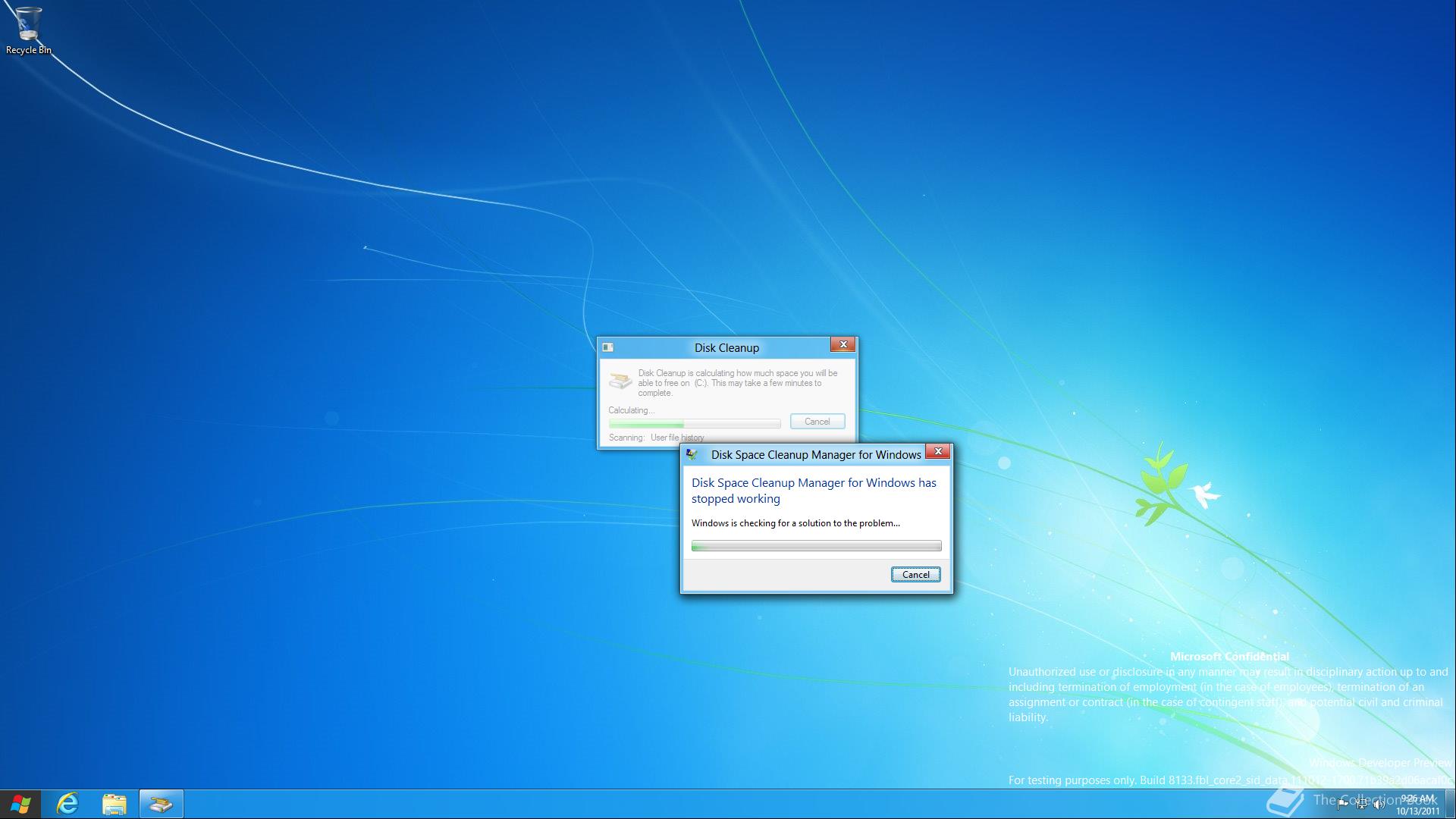
Task: Open the Disk Cleanup title bar system icon
Action: [x=607, y=347]
